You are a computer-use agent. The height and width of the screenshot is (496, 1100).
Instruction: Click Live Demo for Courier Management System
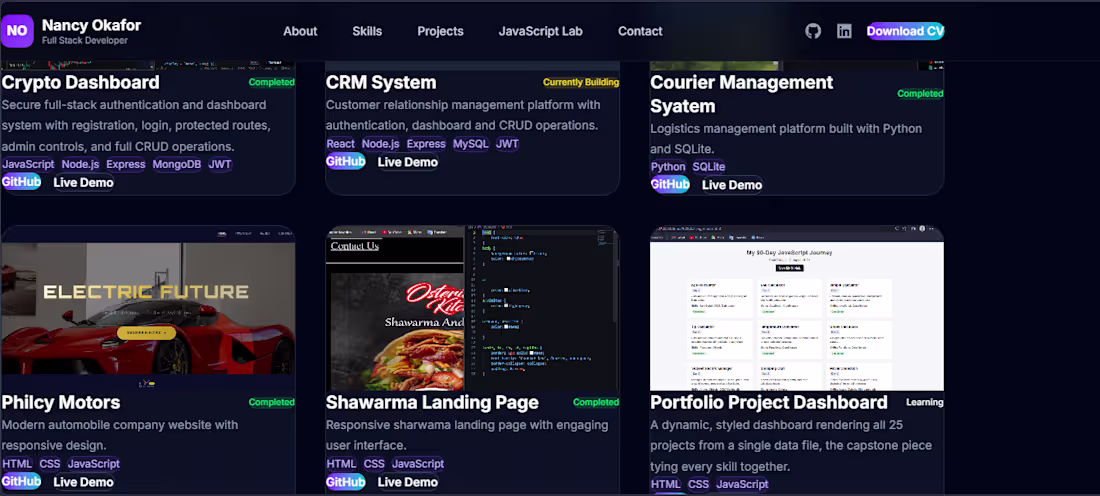tap(732, 185)
